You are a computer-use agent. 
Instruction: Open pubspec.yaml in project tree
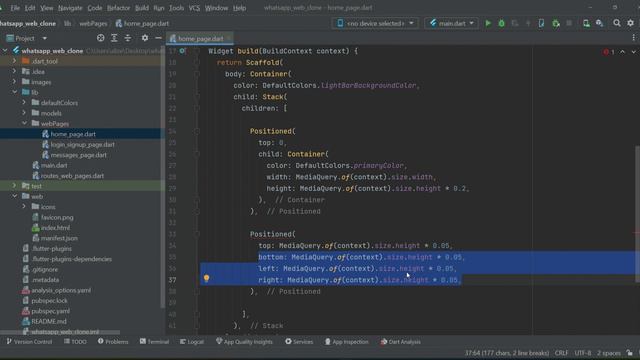tap(50, 311)
